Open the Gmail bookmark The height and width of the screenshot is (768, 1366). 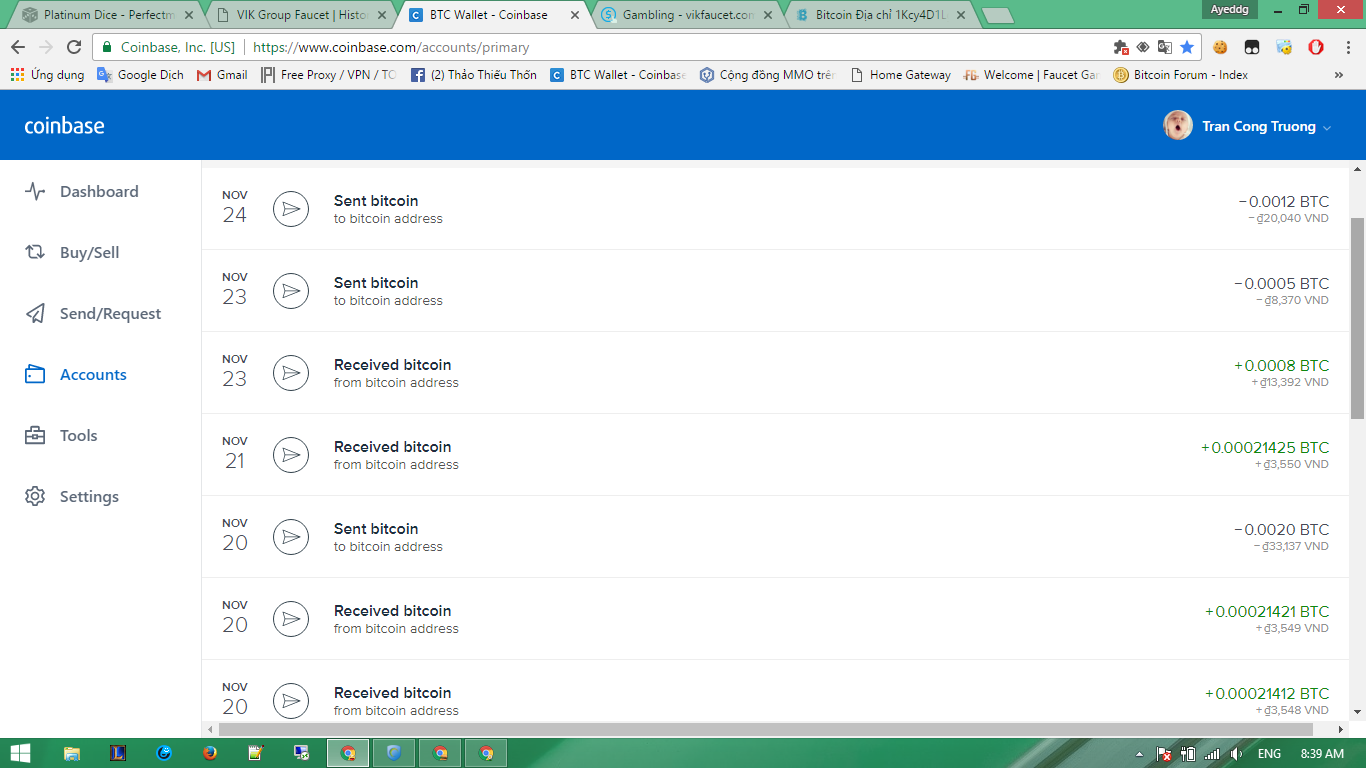222,75
